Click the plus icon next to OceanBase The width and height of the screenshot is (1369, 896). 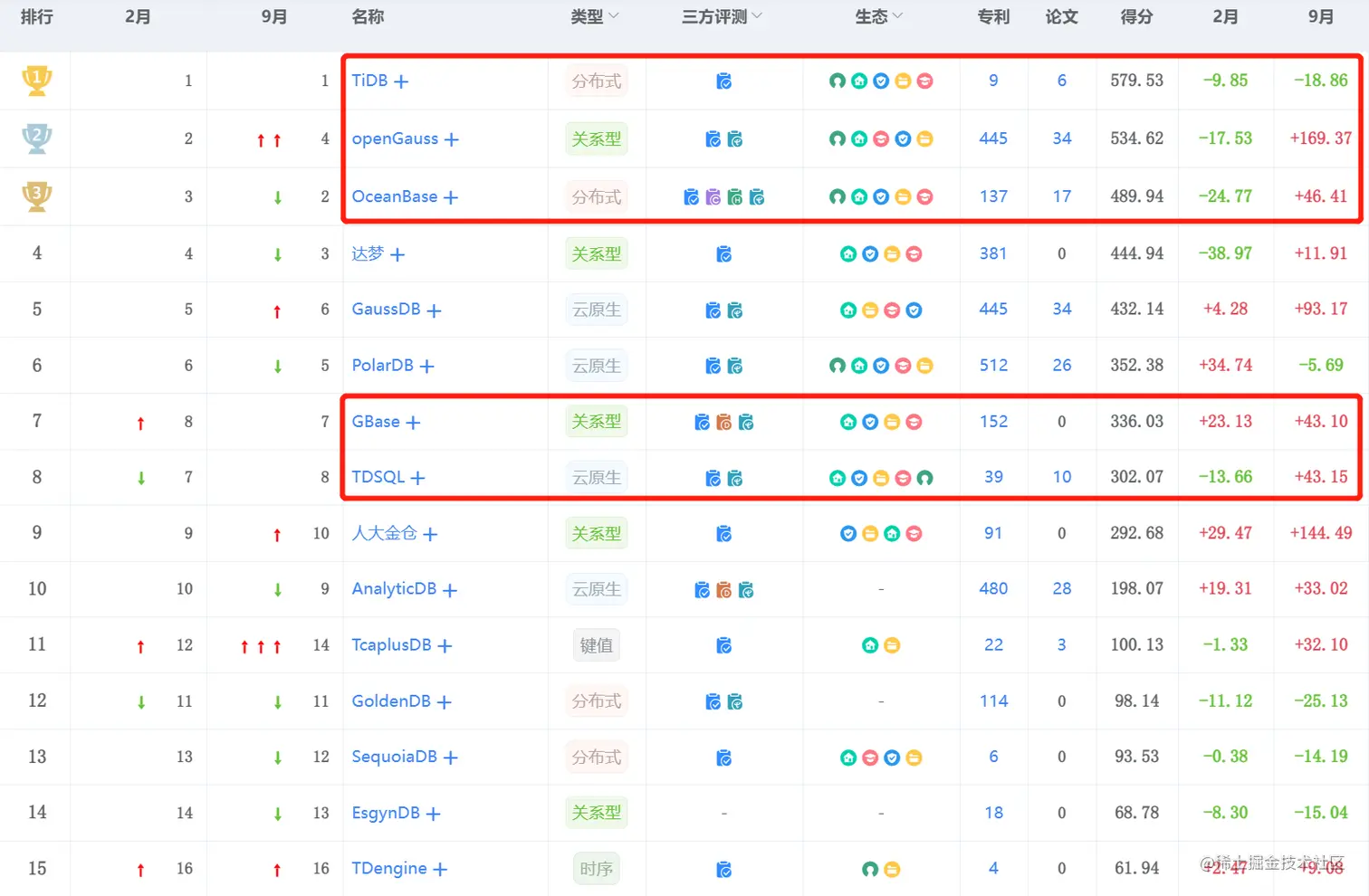click(x=451, y=197)
